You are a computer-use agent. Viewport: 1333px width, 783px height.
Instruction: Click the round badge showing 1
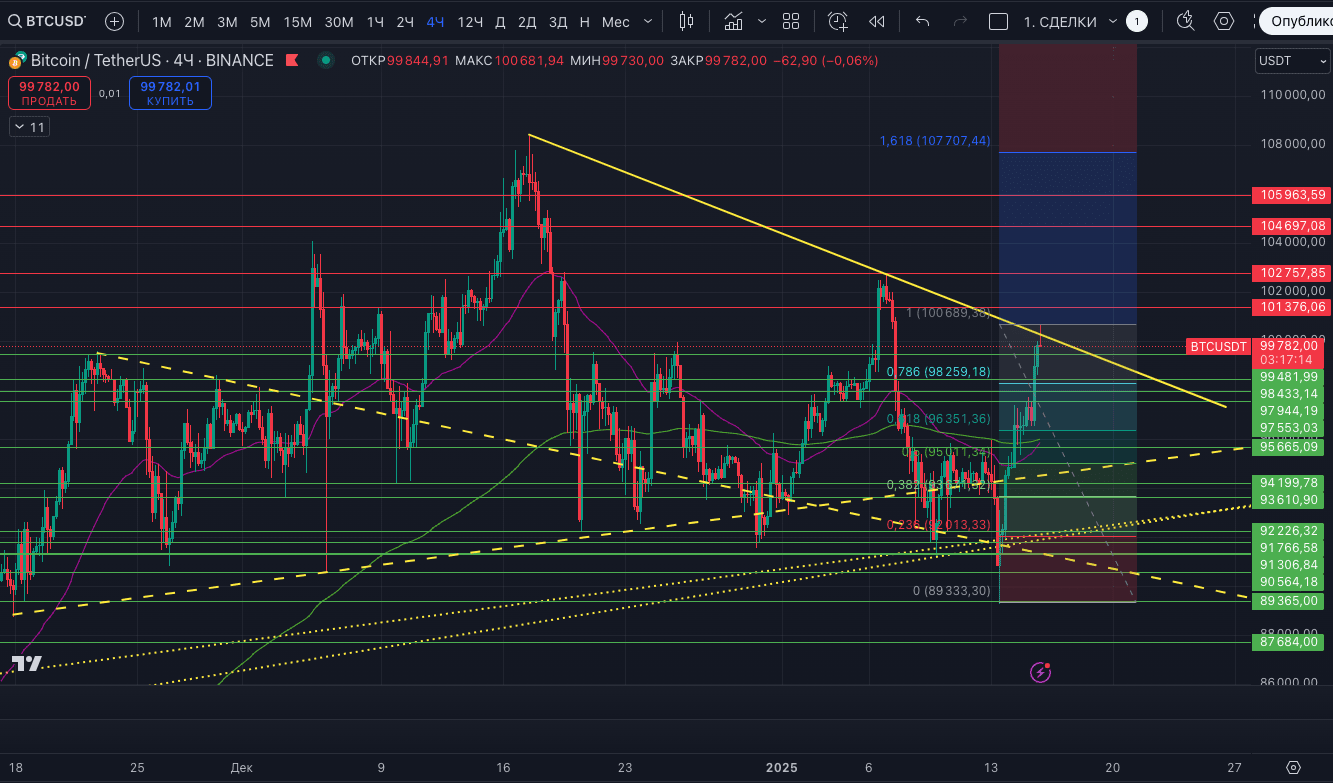click(1136, 21)
